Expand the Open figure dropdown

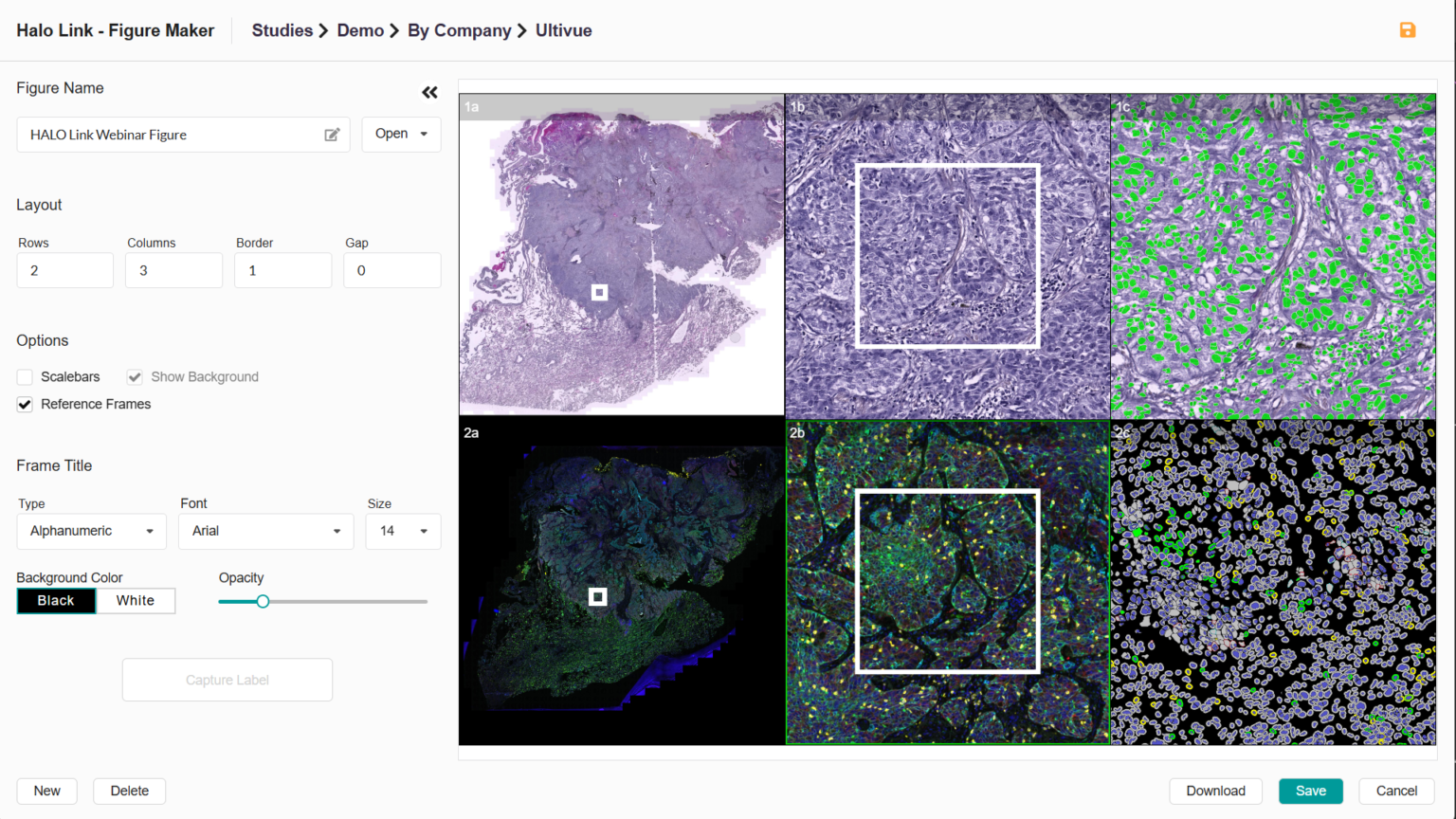click(401, 134)
